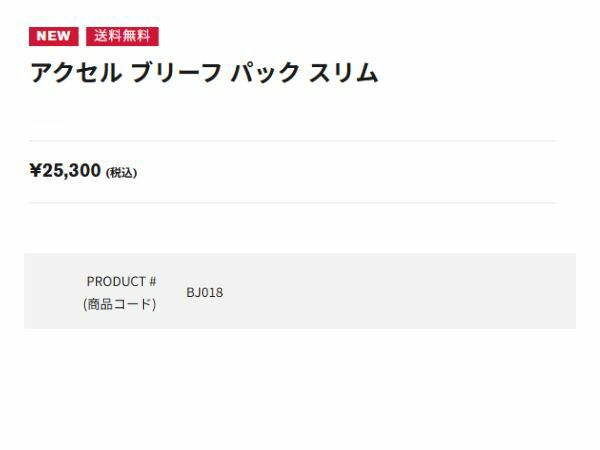This screenshot has height=450, width=600.
Task: Click the PRODUCT # label
Action: [121, 281]
